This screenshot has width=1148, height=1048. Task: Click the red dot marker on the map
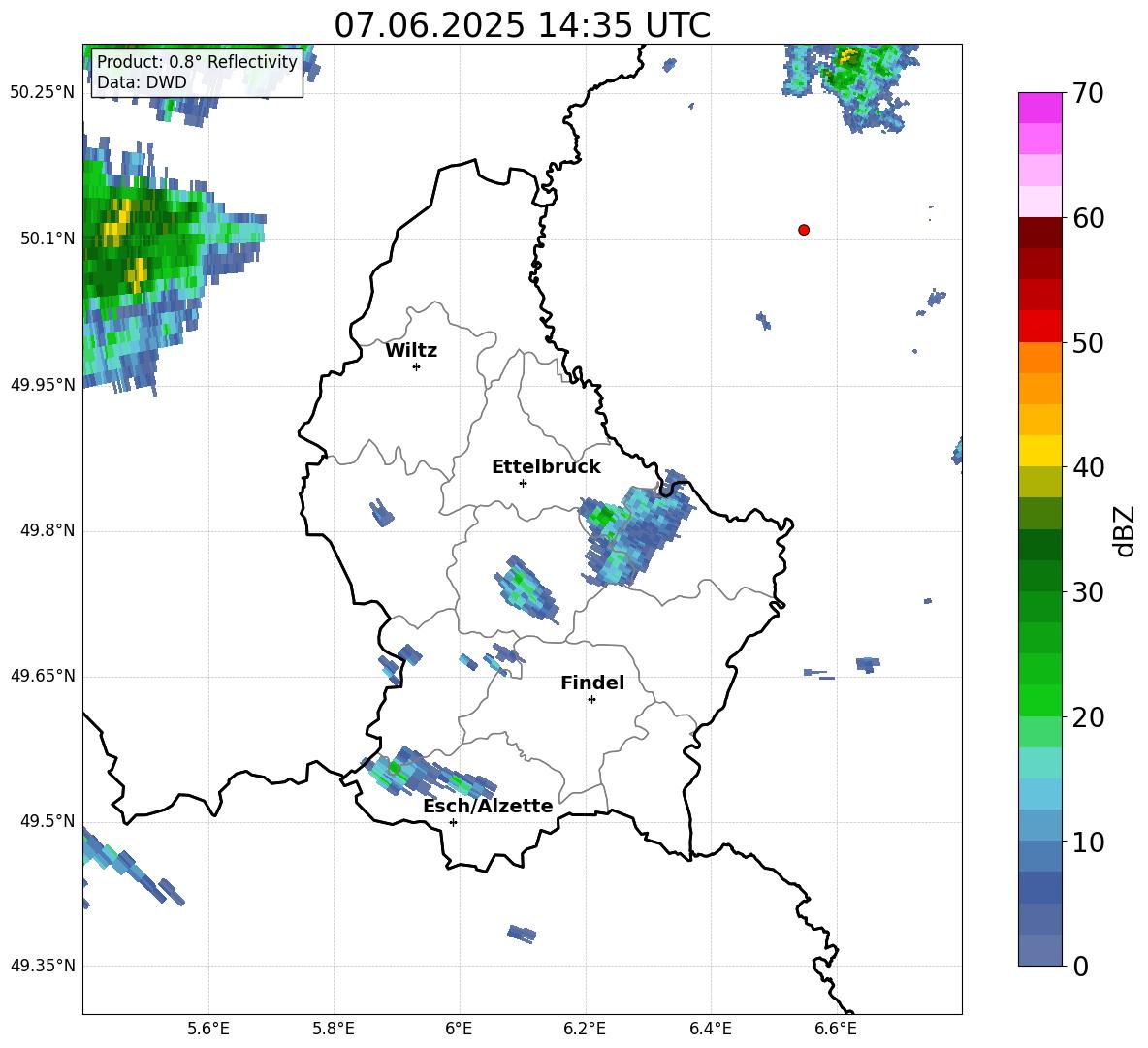[x=804, y=230]
